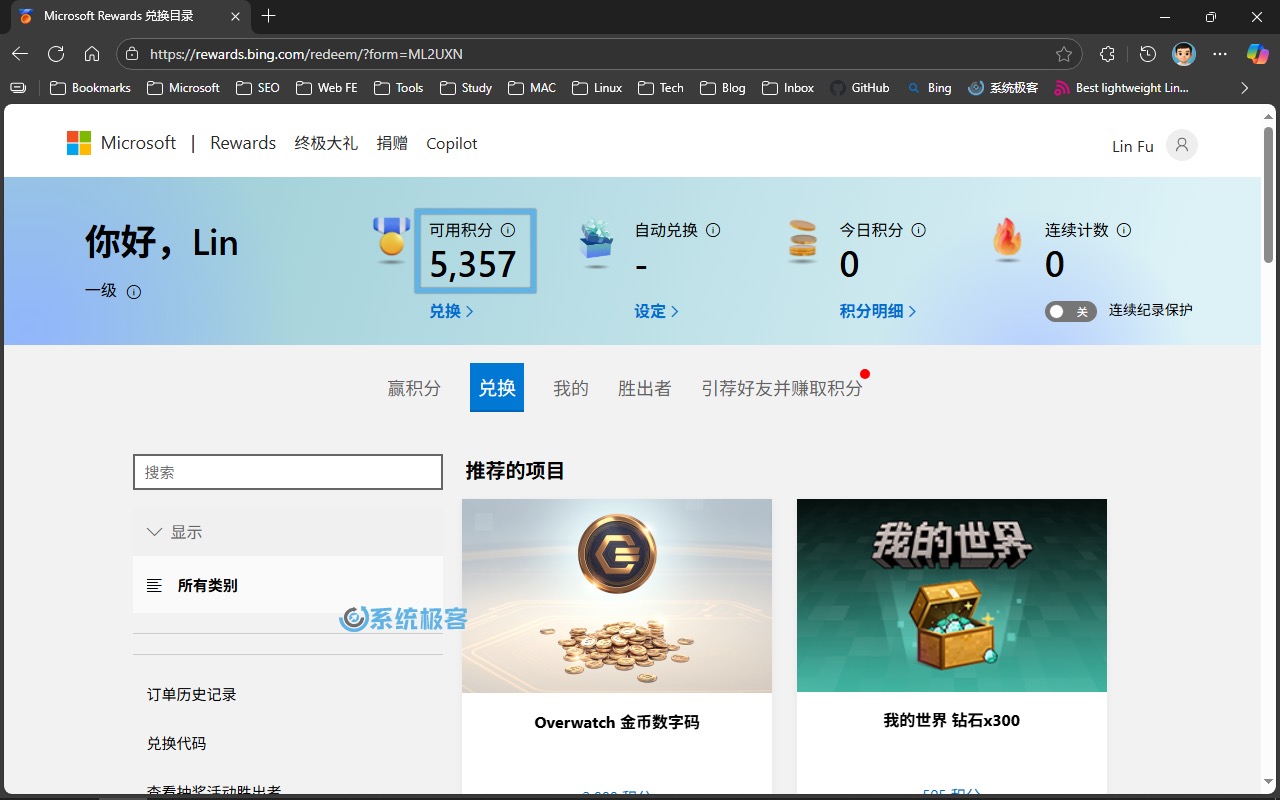Click the 兑换 link under available points
Screen dimensions: 1280x800
click(451, 311)
